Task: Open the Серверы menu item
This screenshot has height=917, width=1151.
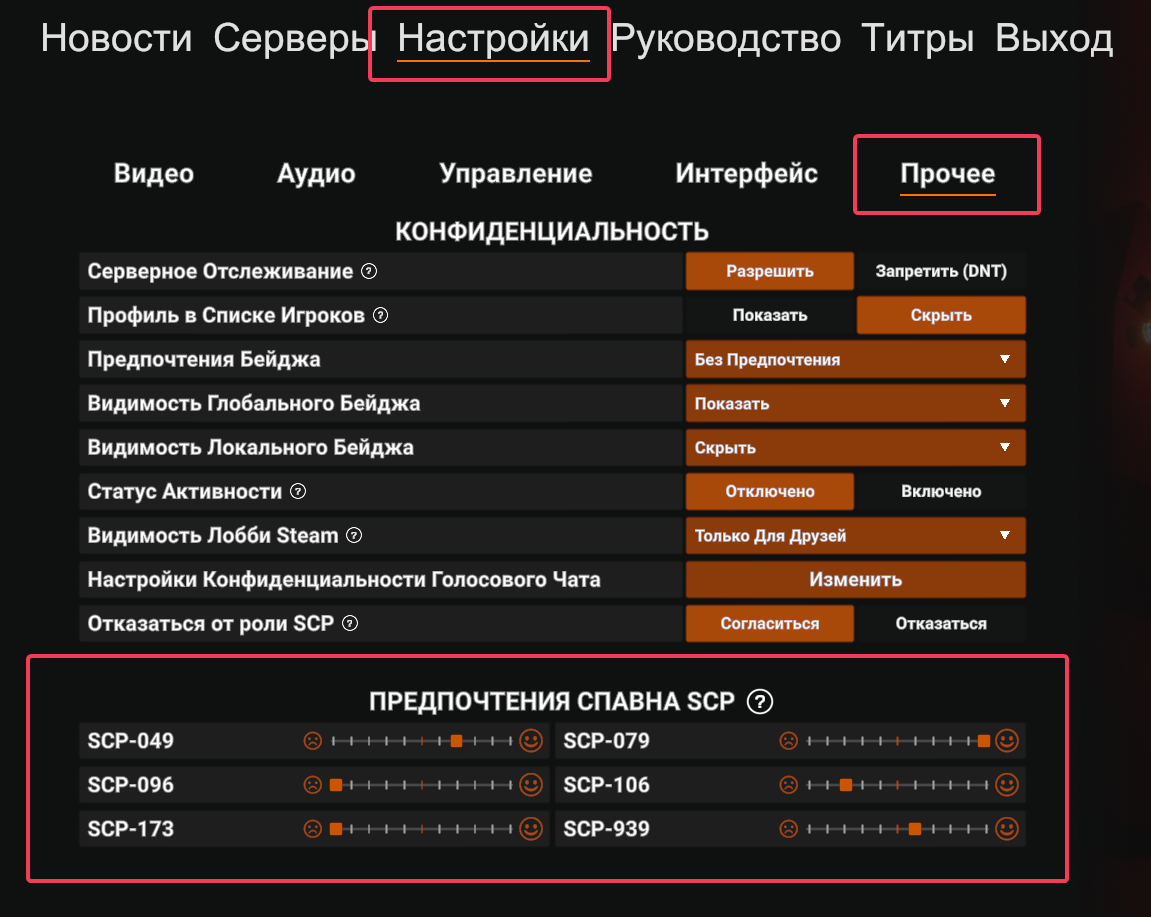Action: tap(295, 39)
